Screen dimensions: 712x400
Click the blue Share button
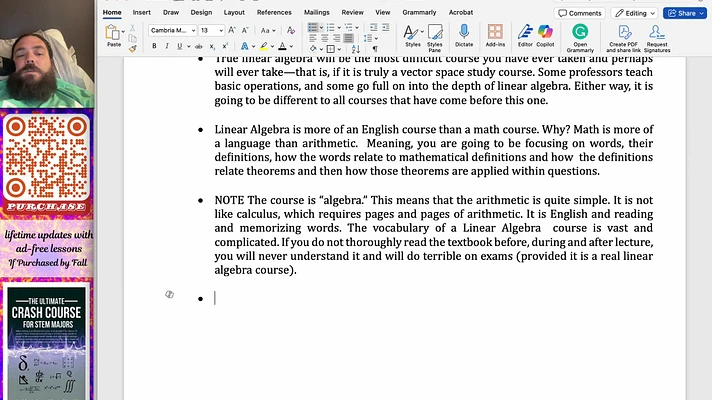685,13
